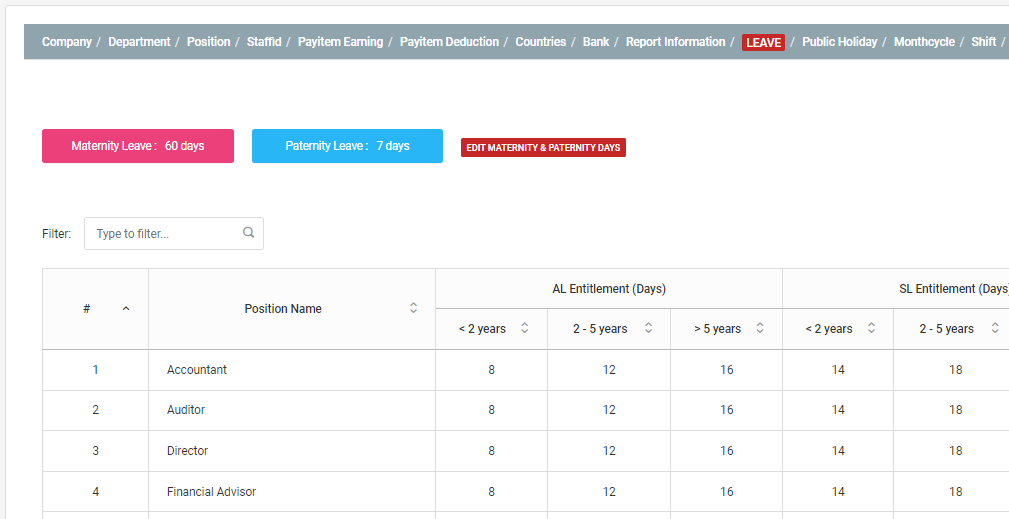Open the Company tab
This screenshot has height=519, width=1009.
[67, 42]
